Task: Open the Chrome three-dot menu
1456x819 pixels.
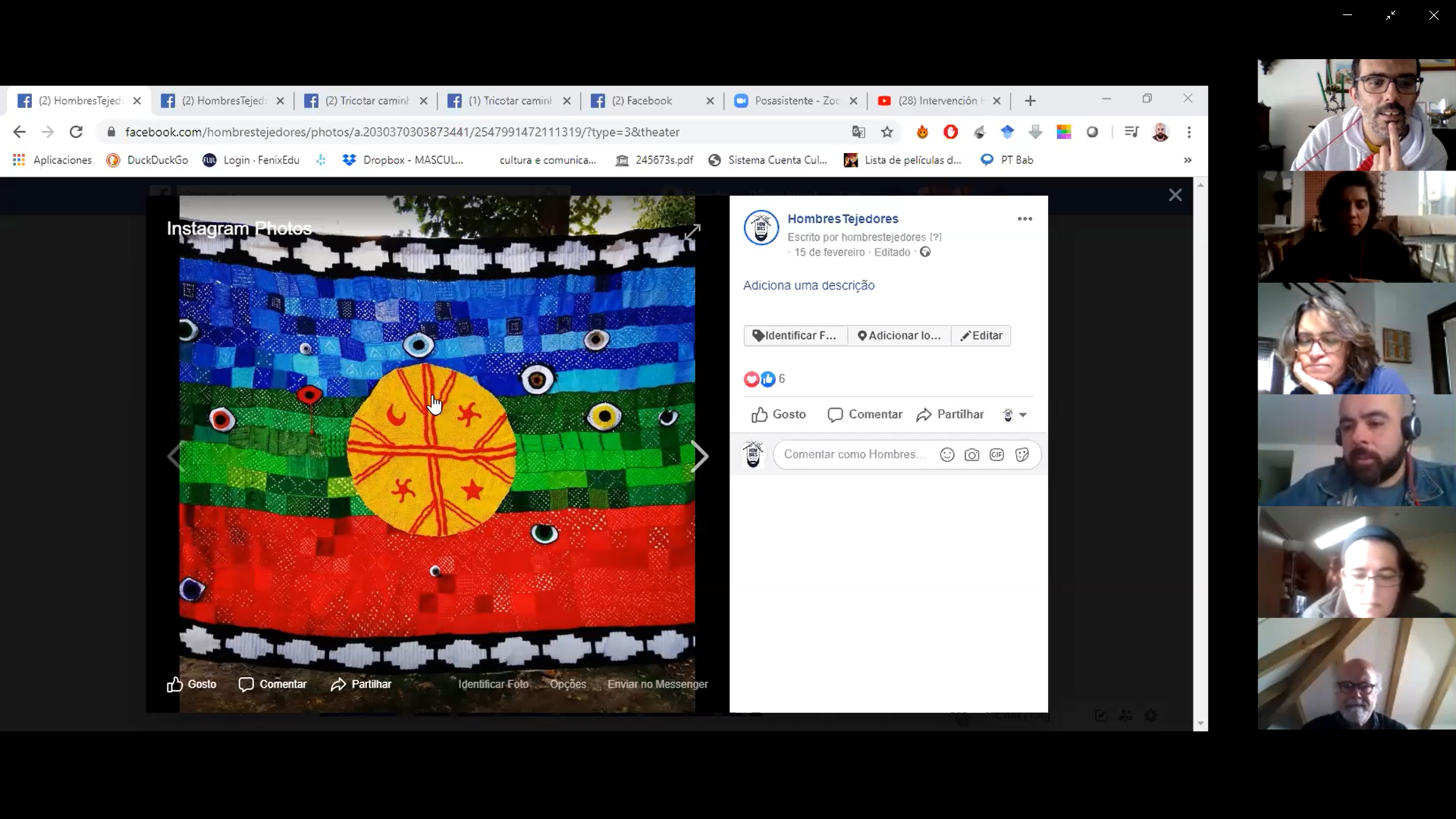Action: 1189,132
